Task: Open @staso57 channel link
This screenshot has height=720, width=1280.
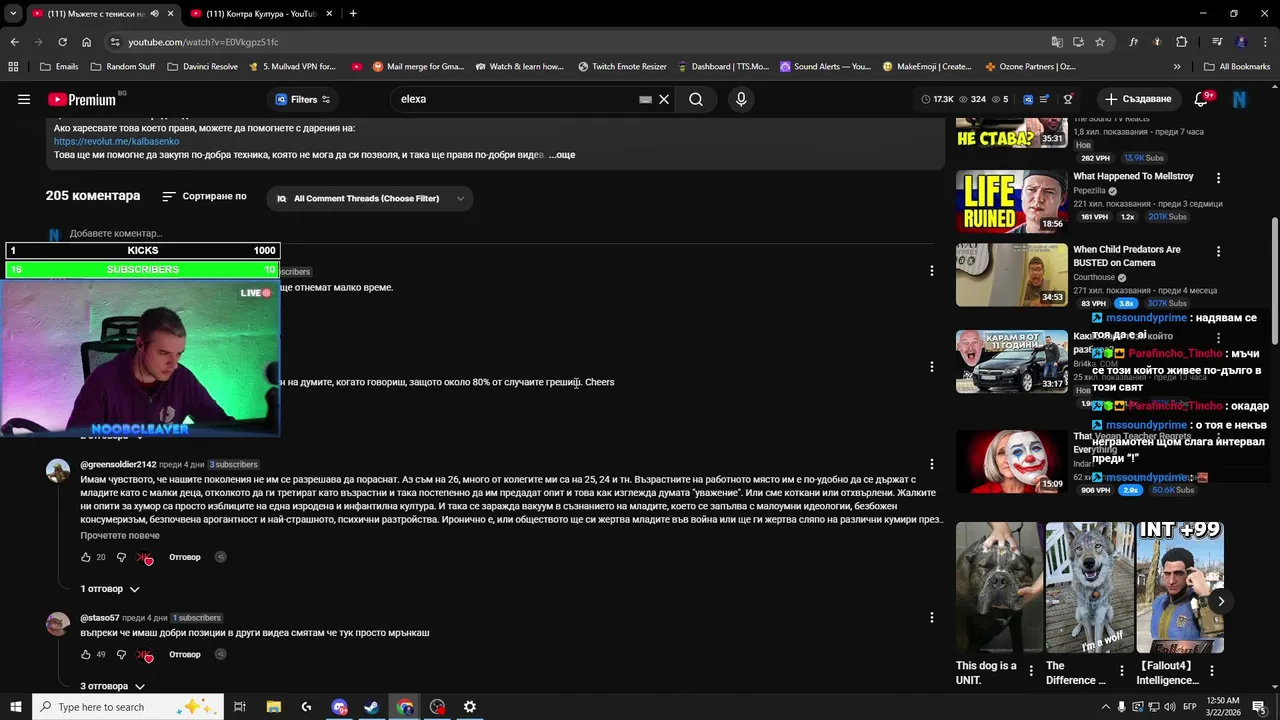Action: coord(100,618)
